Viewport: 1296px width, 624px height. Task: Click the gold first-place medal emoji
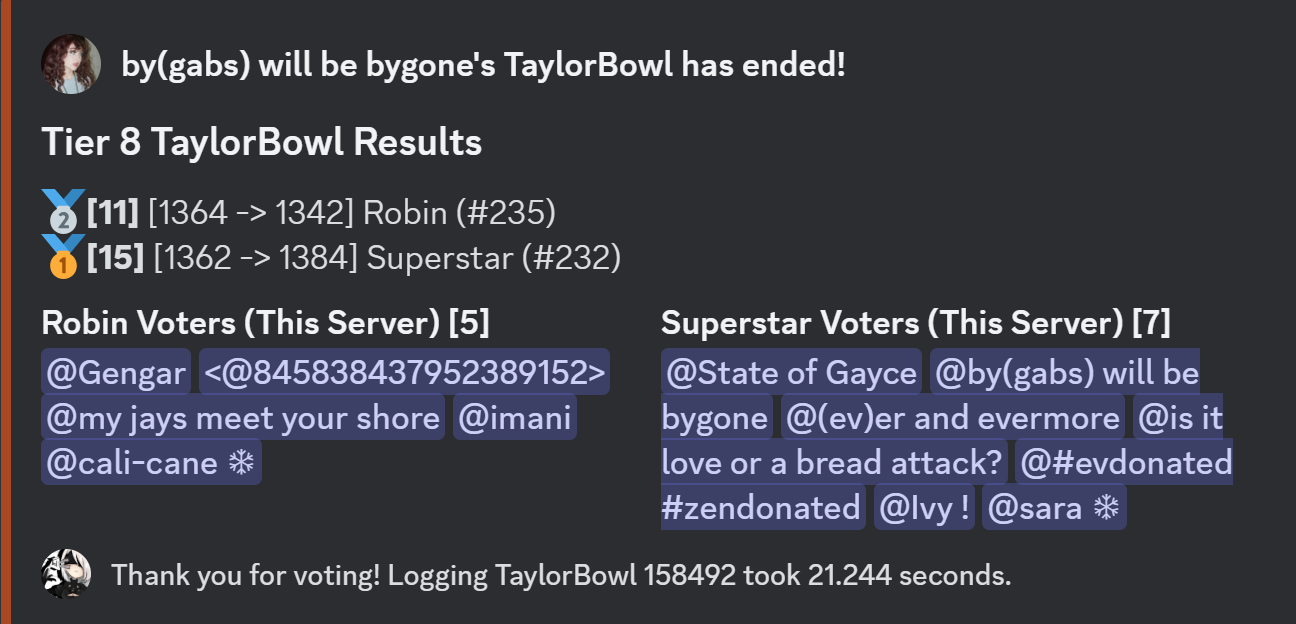click(63, 258)
